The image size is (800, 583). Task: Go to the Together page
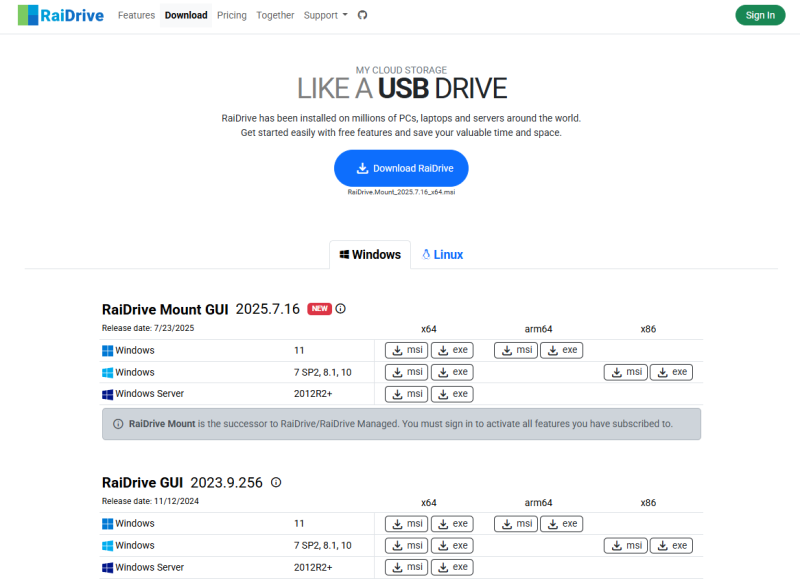pos(275,15)
